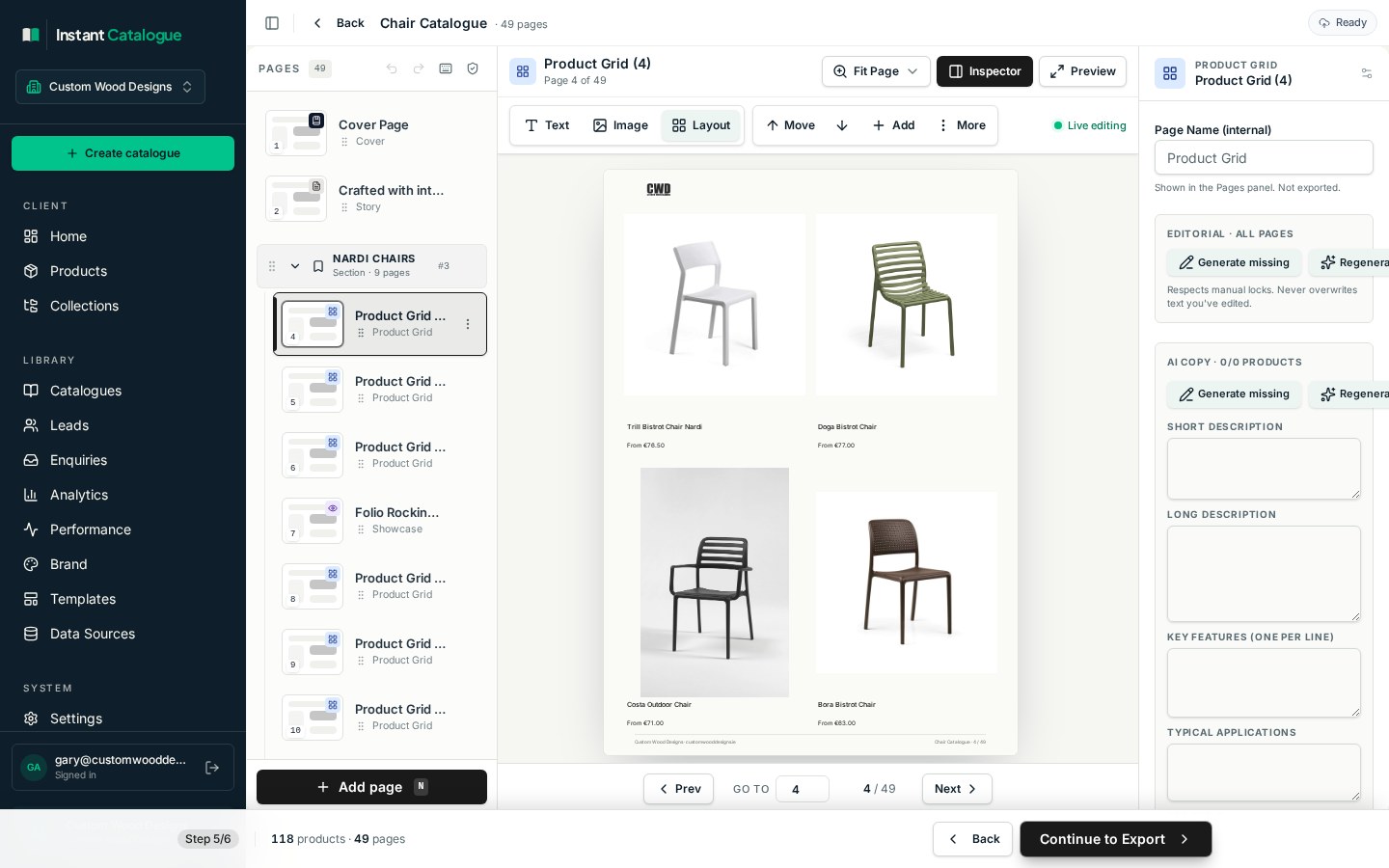Viewport: 1389px width, 868px height.
Task: Open the Add menu in the toolbar
Action: coord(893,125)
